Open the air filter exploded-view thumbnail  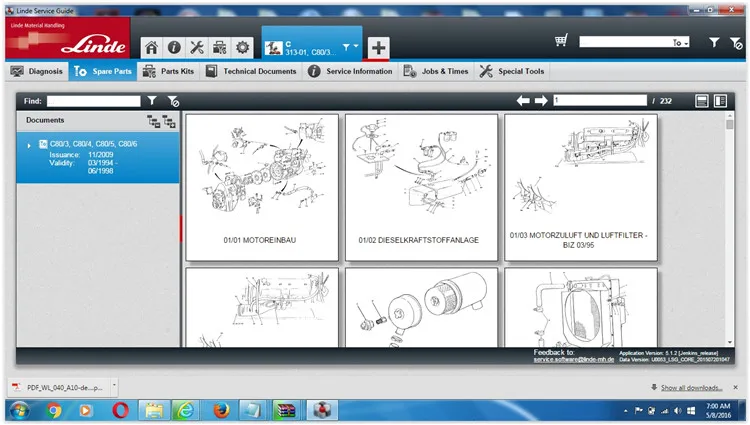(x=421, y=307)
